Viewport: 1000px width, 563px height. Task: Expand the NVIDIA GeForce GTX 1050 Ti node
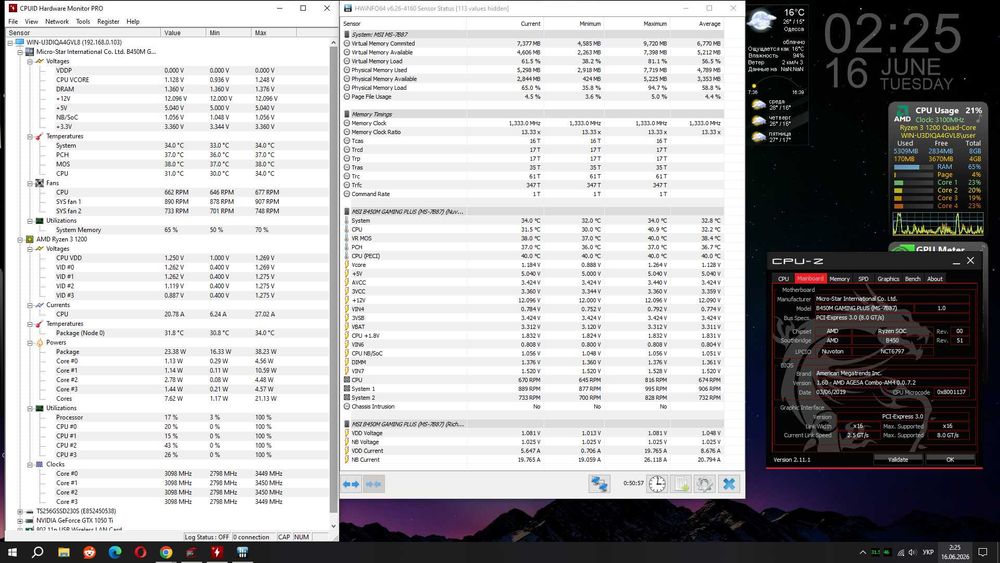click(x=20, y=520)
